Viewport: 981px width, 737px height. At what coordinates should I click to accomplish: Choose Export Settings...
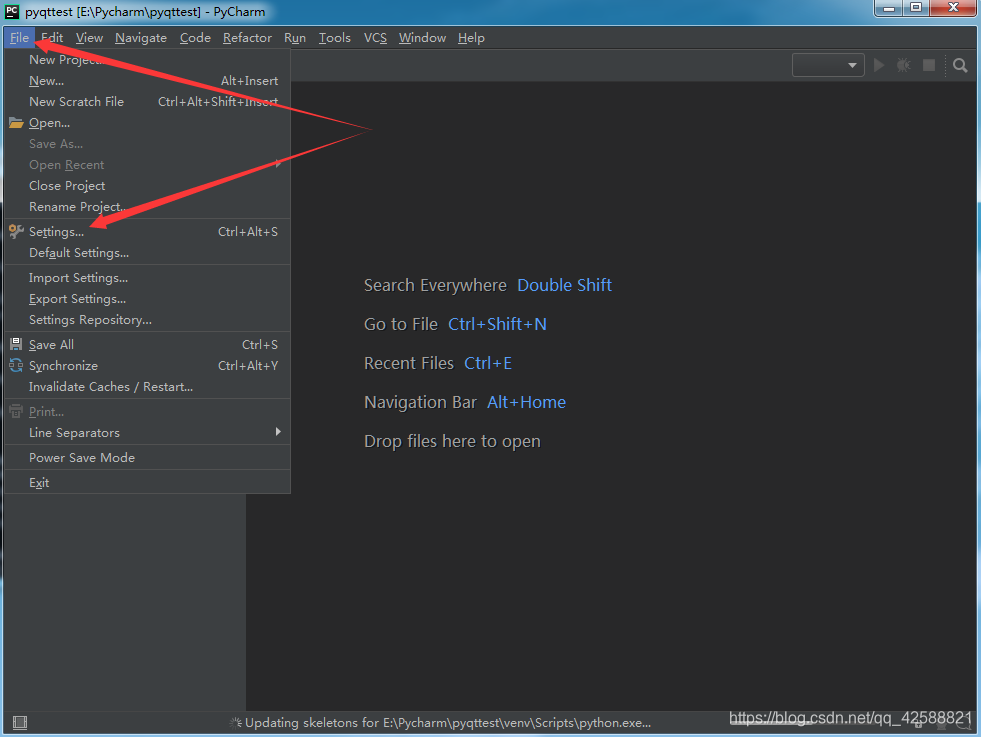[x=148, y=298]
